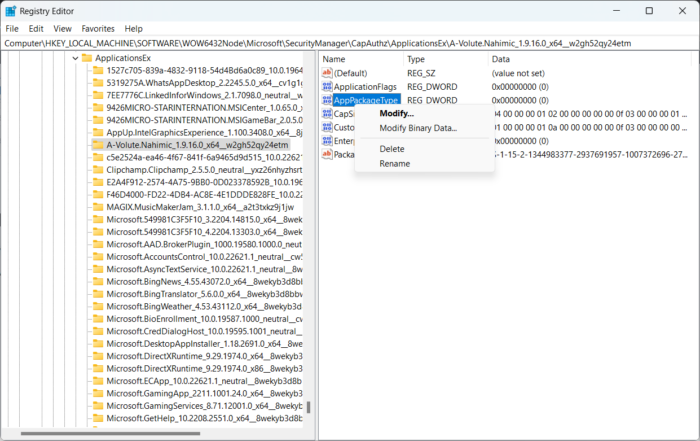Click folder icon of MSIGameBar key

coord(98,120)
